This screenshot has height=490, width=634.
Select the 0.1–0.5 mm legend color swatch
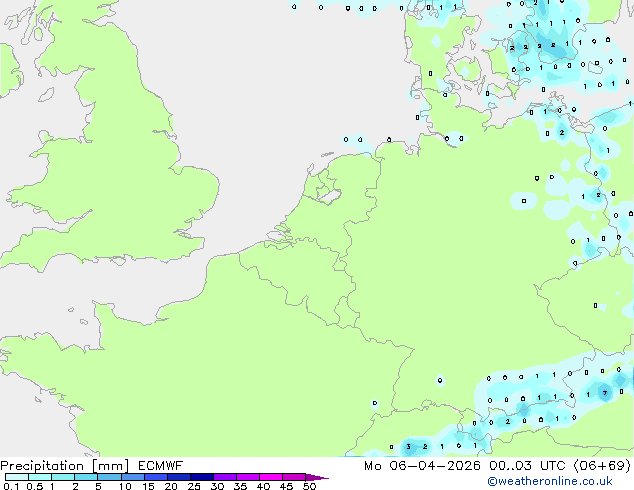17,477
